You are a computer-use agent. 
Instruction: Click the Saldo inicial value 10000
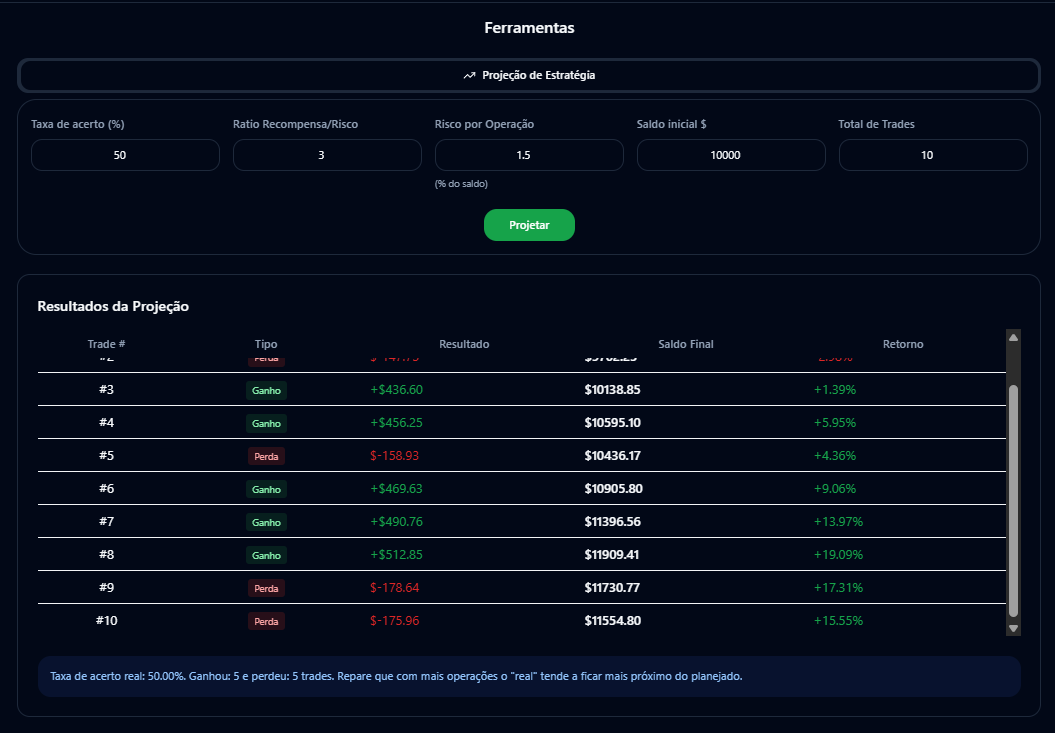[x=731, y=155]
